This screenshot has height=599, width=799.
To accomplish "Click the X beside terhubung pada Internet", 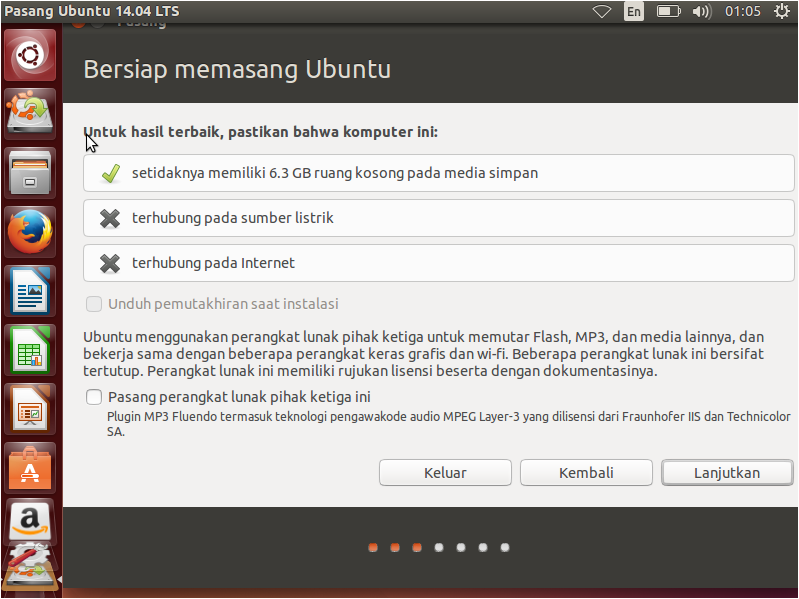I will pos(110,263).
